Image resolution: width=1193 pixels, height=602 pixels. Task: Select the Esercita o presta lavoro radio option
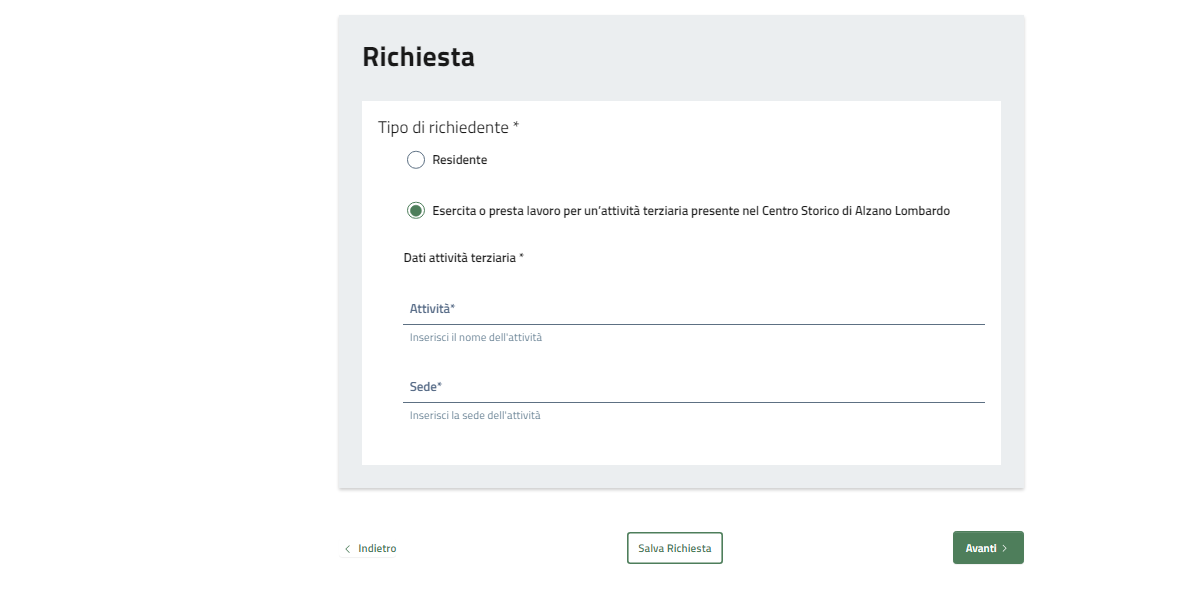(416, 211)
